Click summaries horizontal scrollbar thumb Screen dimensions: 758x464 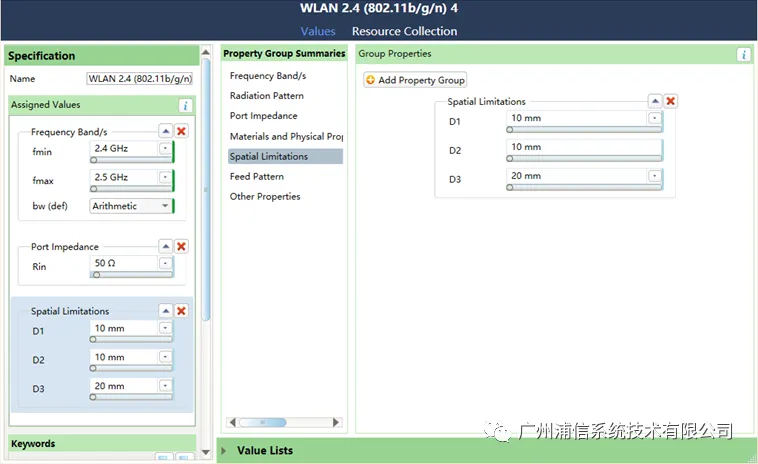click(x=262, y=422)
